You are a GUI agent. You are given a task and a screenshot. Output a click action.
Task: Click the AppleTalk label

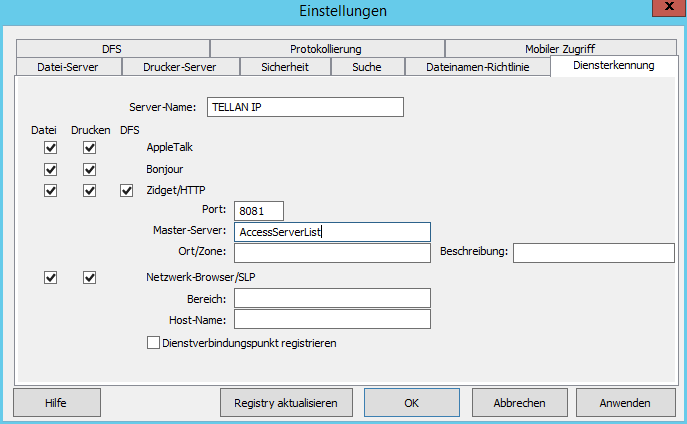tap(170, 147)
